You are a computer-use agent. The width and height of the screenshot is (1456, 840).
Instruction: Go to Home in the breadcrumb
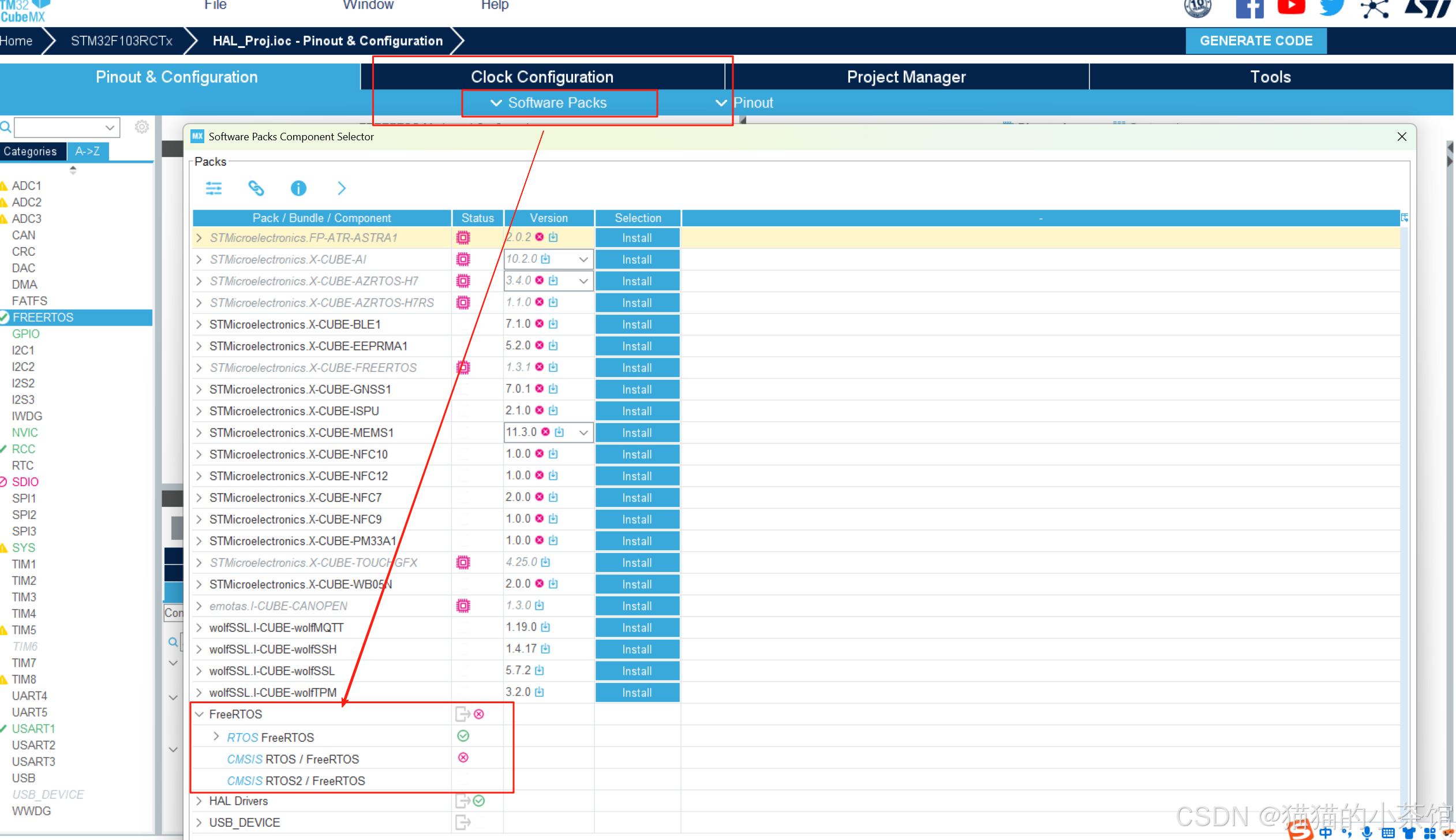click(16, 41)
